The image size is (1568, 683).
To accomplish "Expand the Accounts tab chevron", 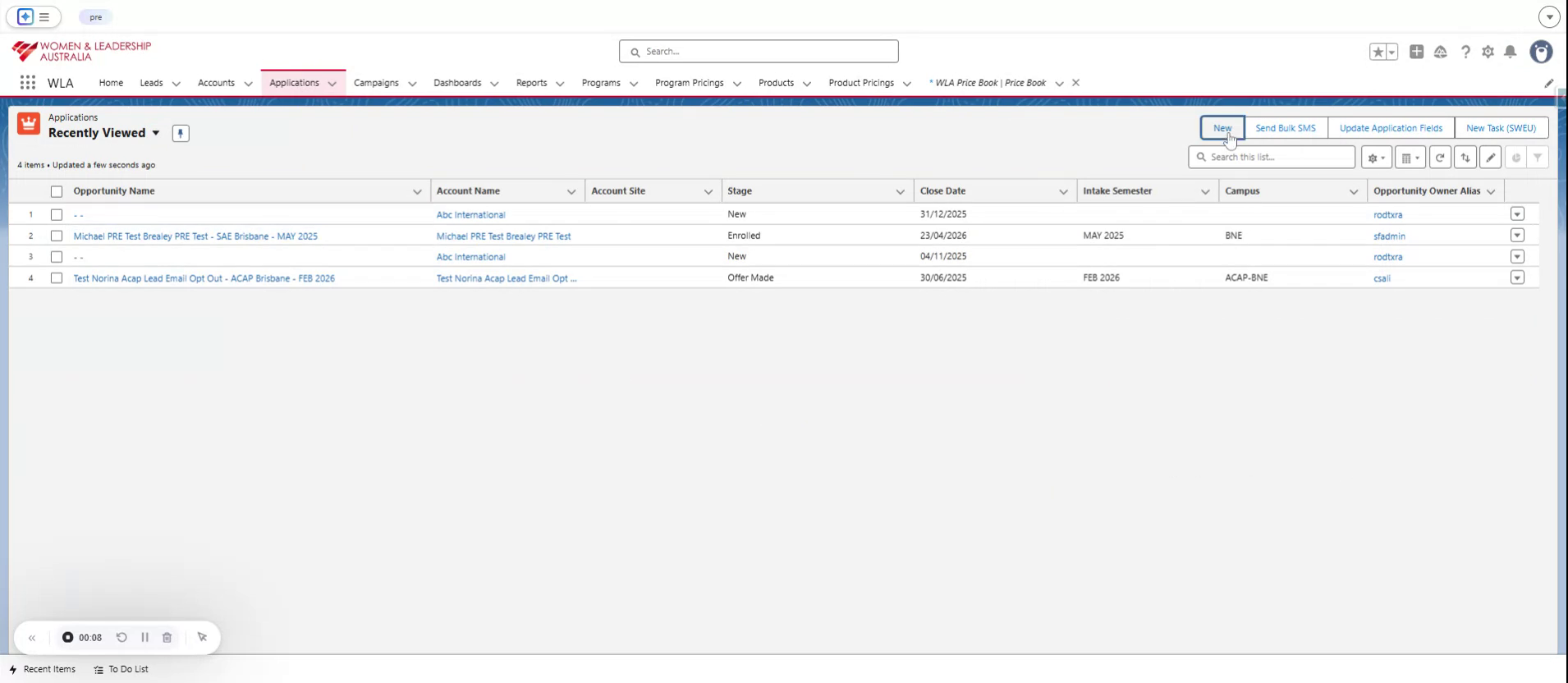I will tap(248, 84).
